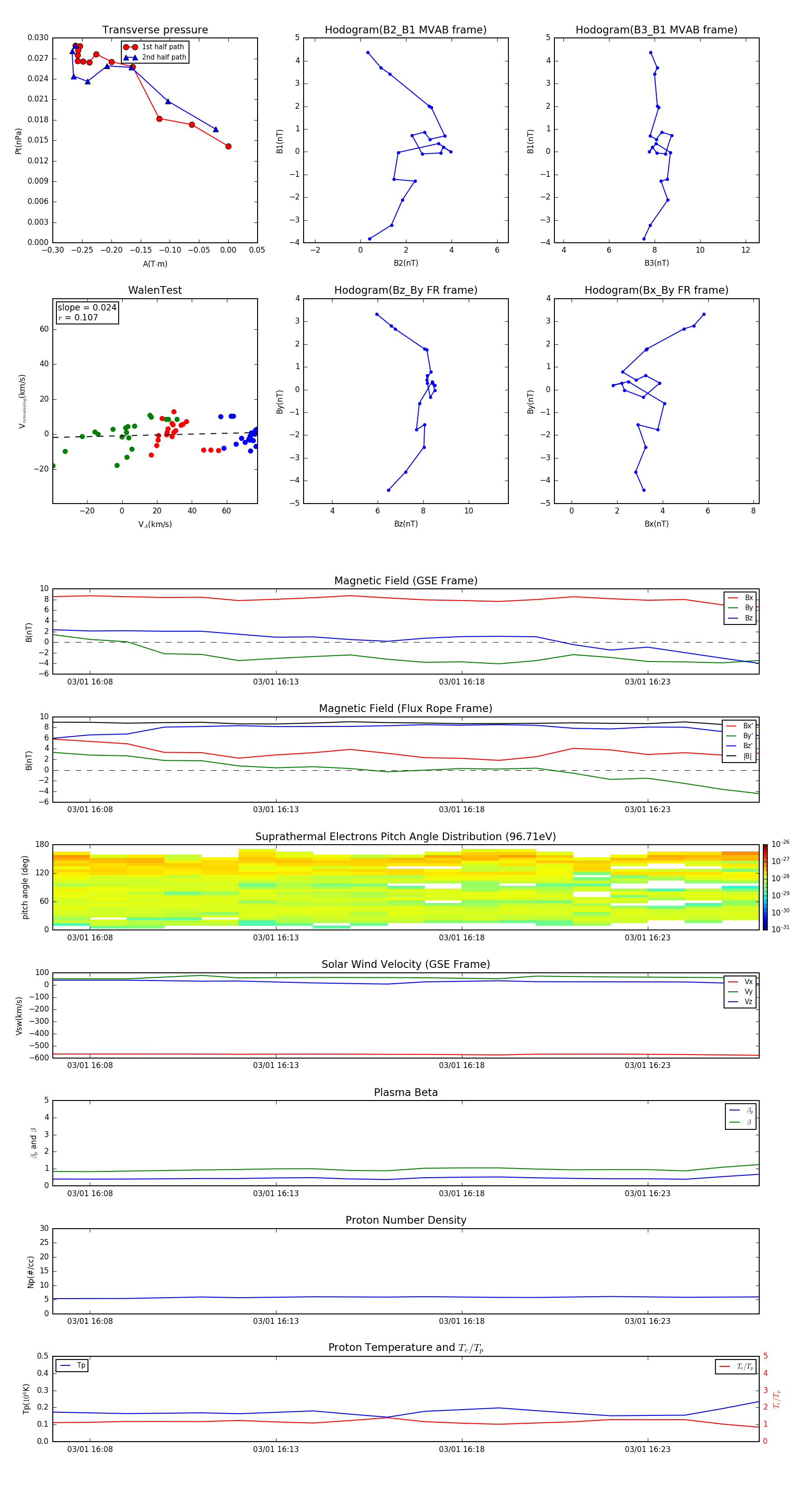This screenshot has width=812, height=1489.
Task: Click the '10^-31' colorbar tick label
Action: coord(780,929)
